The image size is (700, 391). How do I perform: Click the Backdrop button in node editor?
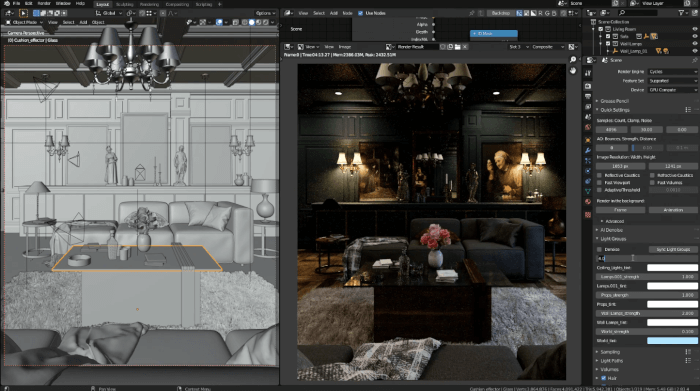pyautogui.click(x=501, y=13)
